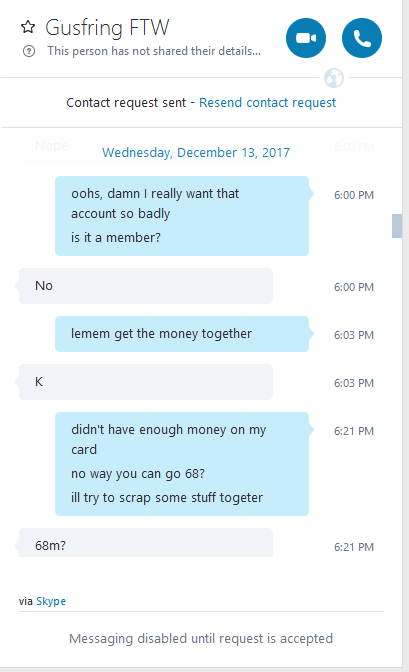The width and height of the screenshot is (409, 672).
Task: Click the contact name 'Gusfring FTW'
Action: (x=107, y=28)
